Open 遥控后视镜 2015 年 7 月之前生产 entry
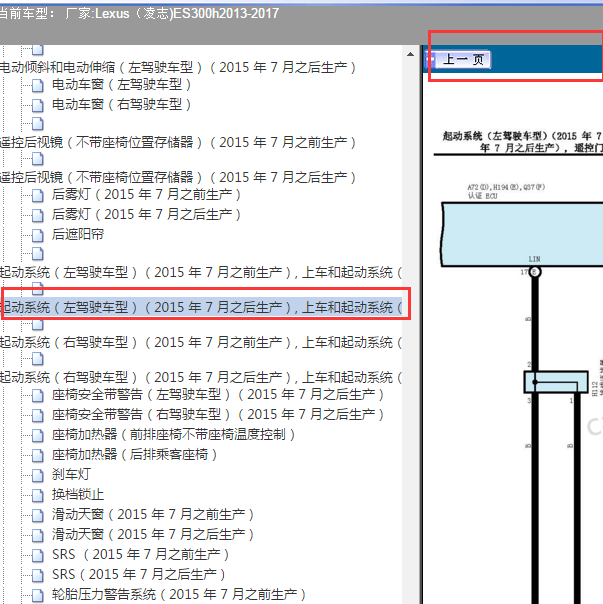 pos(178,143)
